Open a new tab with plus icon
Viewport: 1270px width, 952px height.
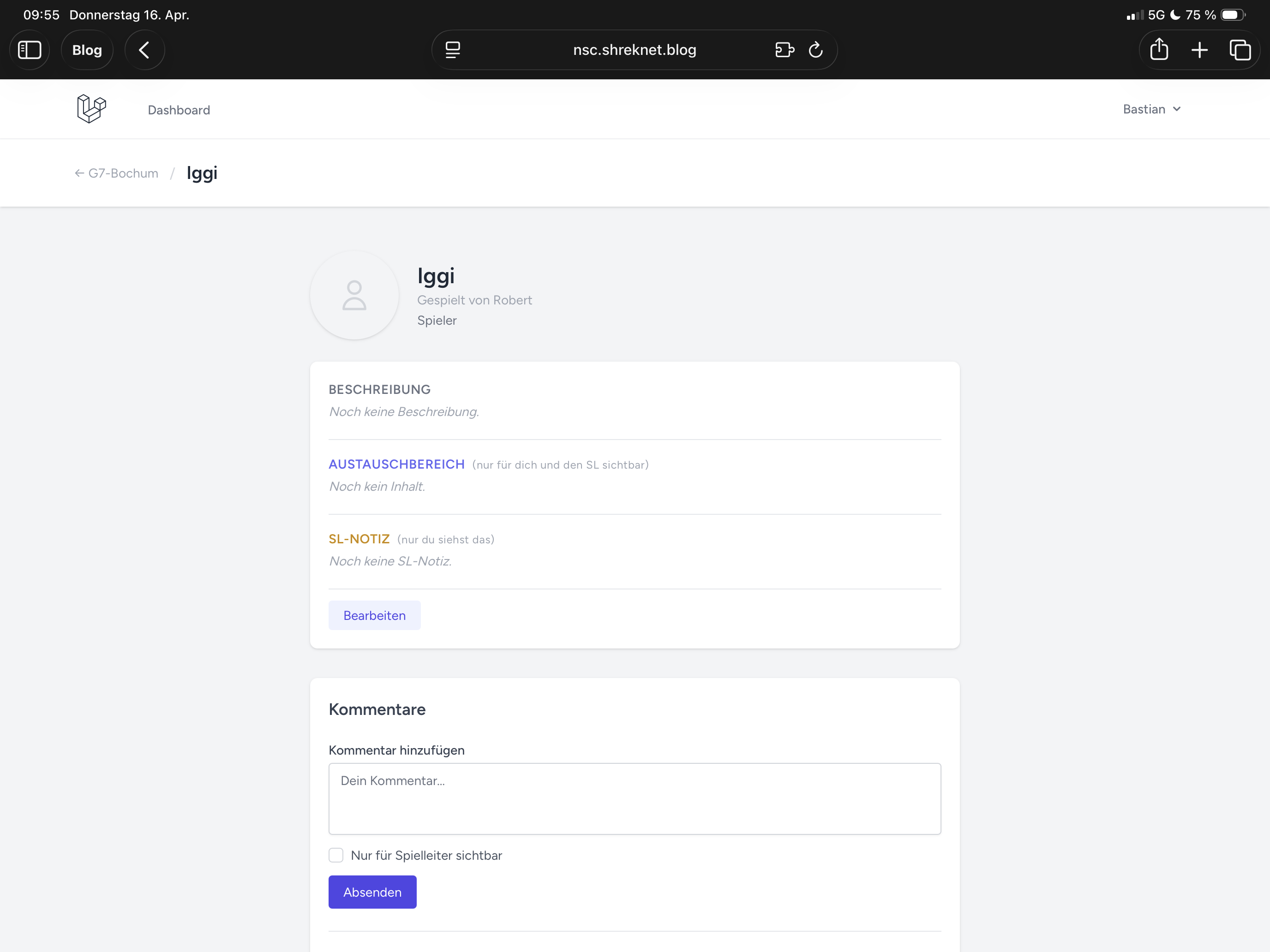(1199, 50)
